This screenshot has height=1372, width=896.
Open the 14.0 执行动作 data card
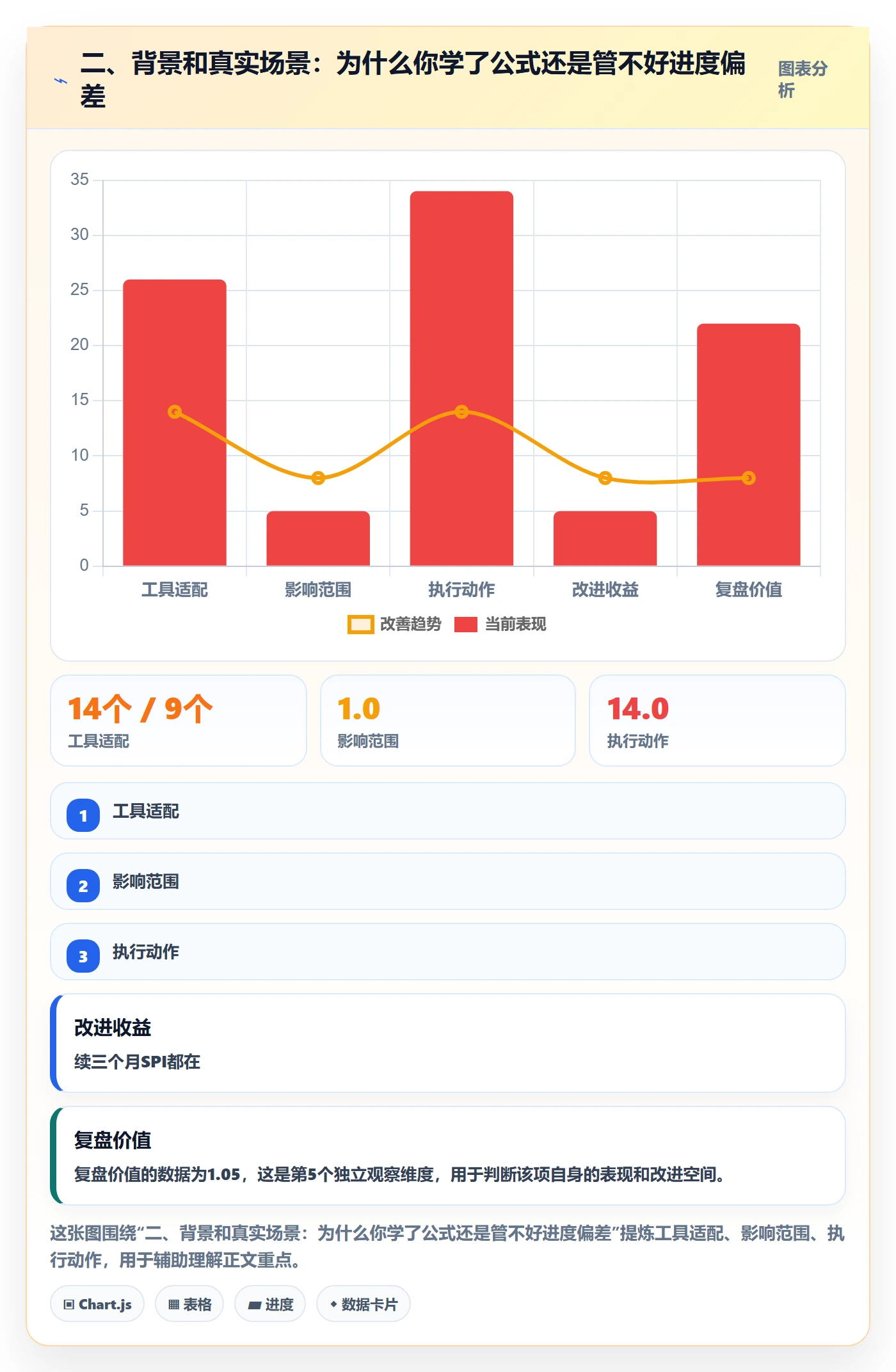717,721
